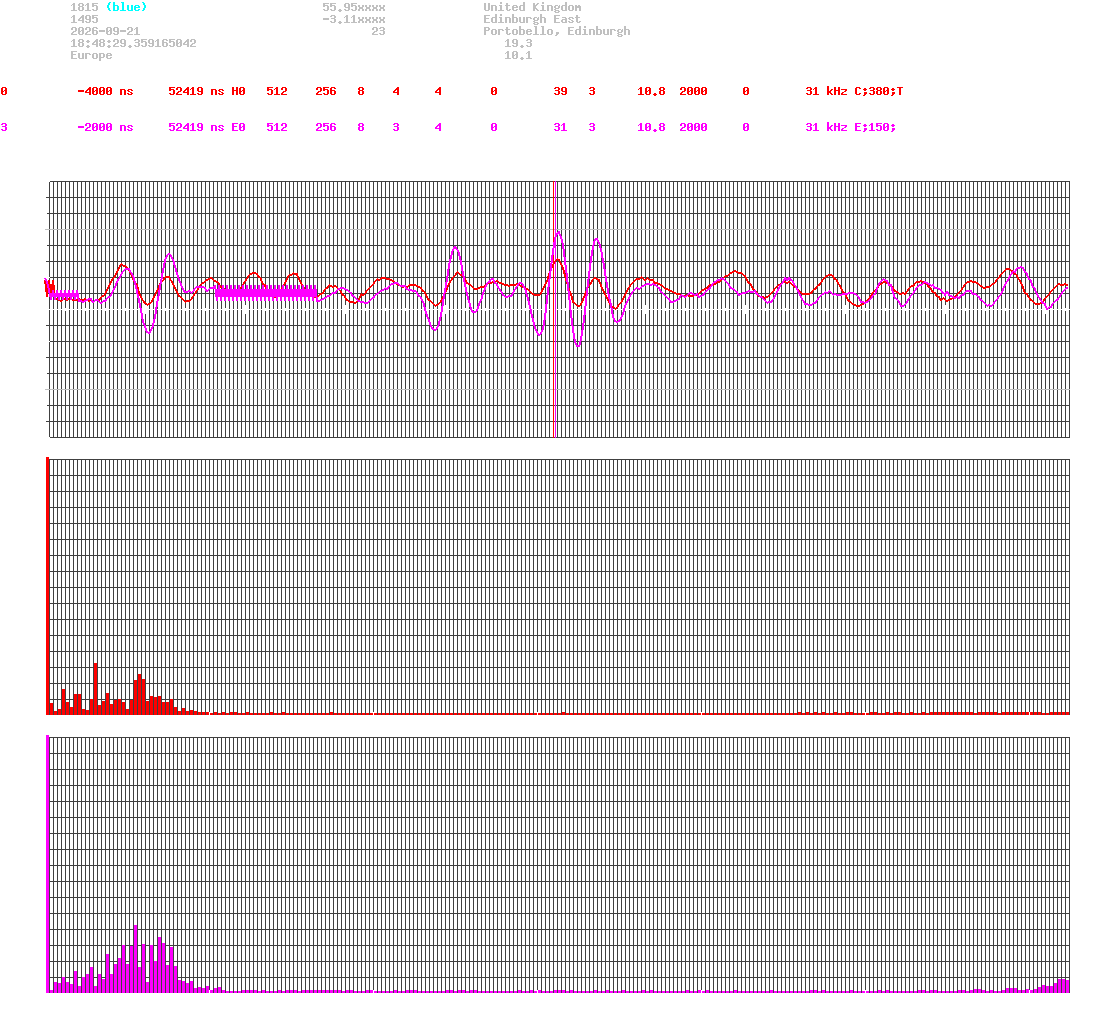Click red row "52419 ns" value
The width and height of the screenshot is (1095, 1015).
click(x=196, y=92)
